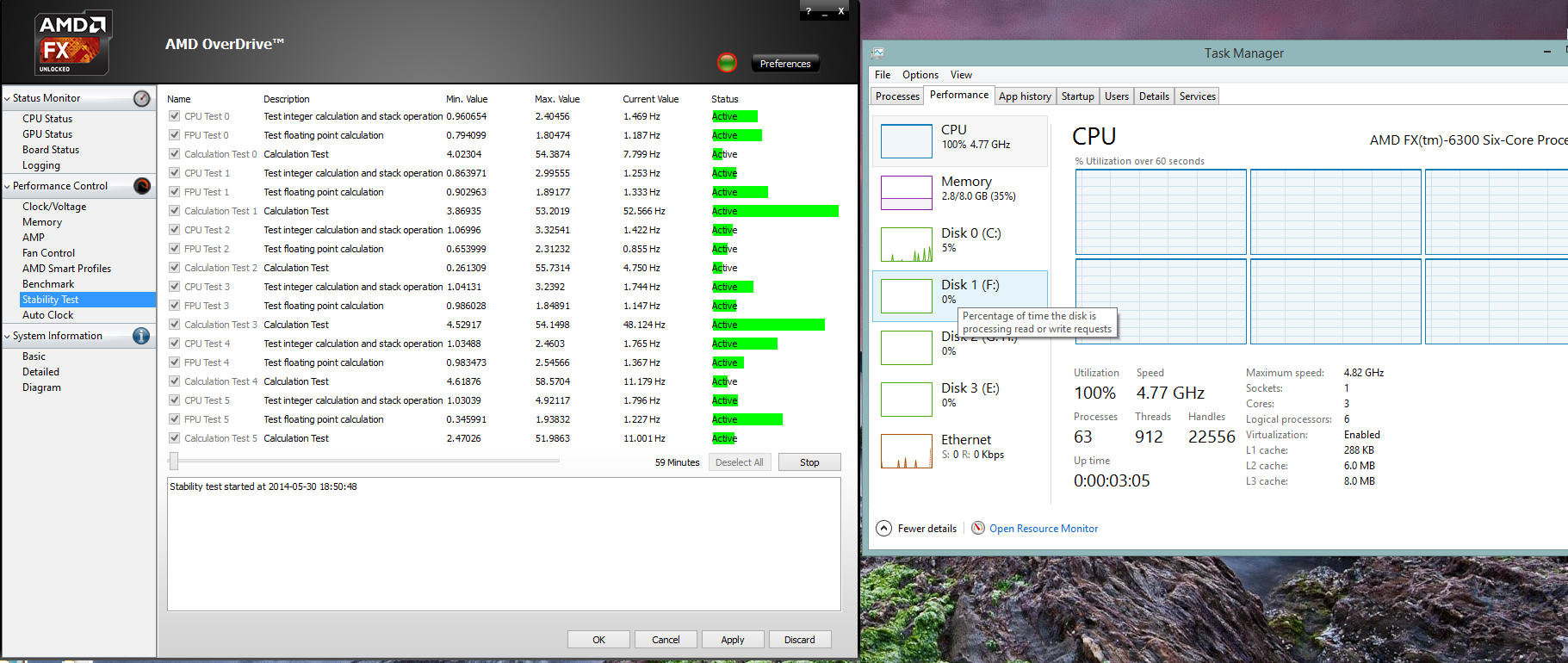Switch to the Details tab
The height and width of the screenshot is (663, 1568).
pos(1154,96)
